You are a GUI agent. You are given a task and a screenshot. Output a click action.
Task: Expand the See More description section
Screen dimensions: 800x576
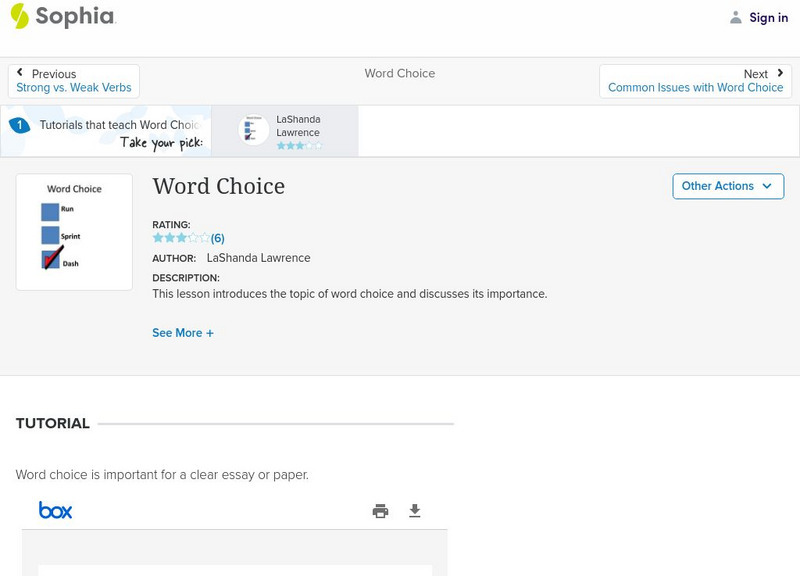[182, 333]
